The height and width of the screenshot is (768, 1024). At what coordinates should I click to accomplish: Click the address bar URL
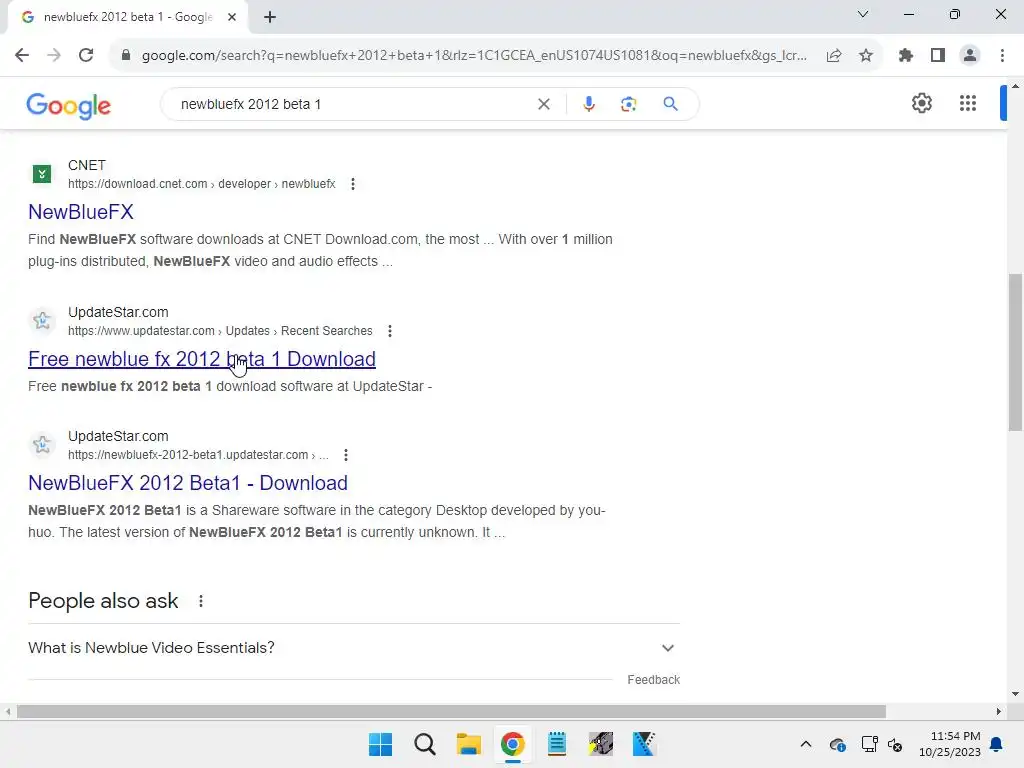(x=474, y=56)
